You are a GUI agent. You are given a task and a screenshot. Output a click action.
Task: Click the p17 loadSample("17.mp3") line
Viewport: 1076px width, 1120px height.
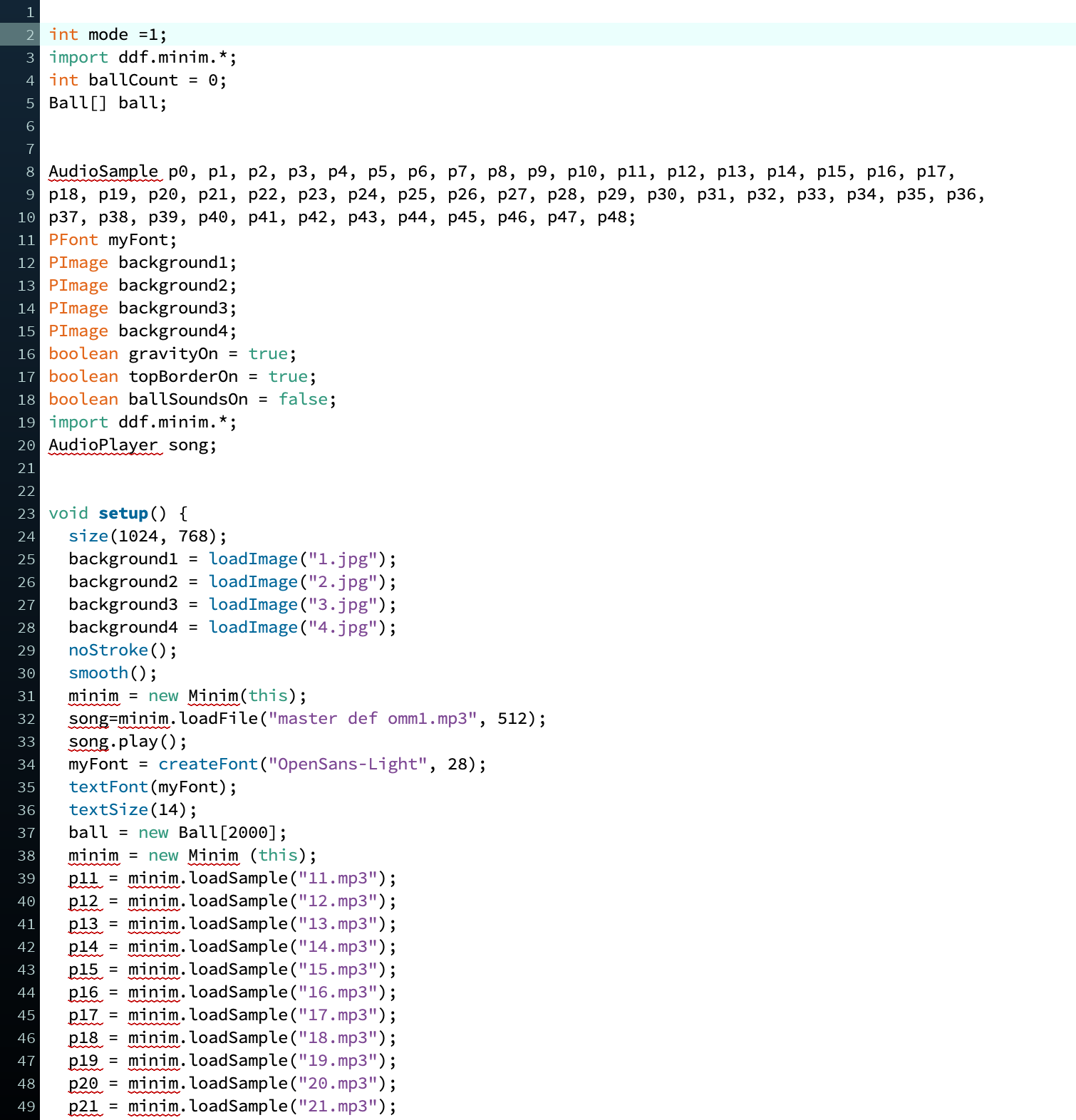point(232,1015)
